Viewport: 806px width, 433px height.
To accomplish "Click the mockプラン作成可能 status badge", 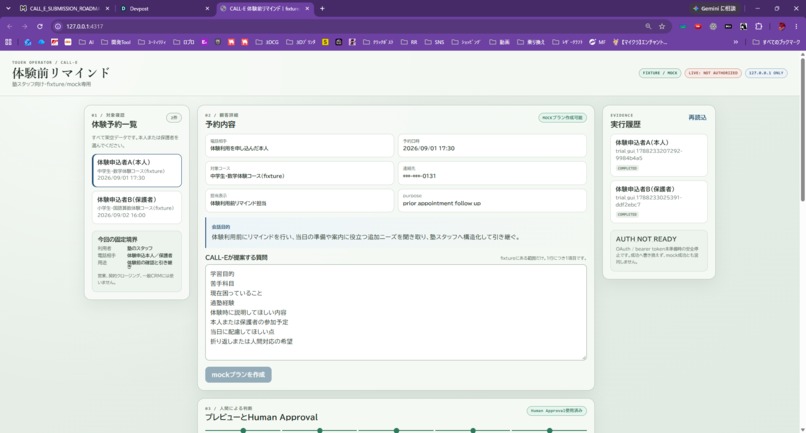I will [562, 118].
